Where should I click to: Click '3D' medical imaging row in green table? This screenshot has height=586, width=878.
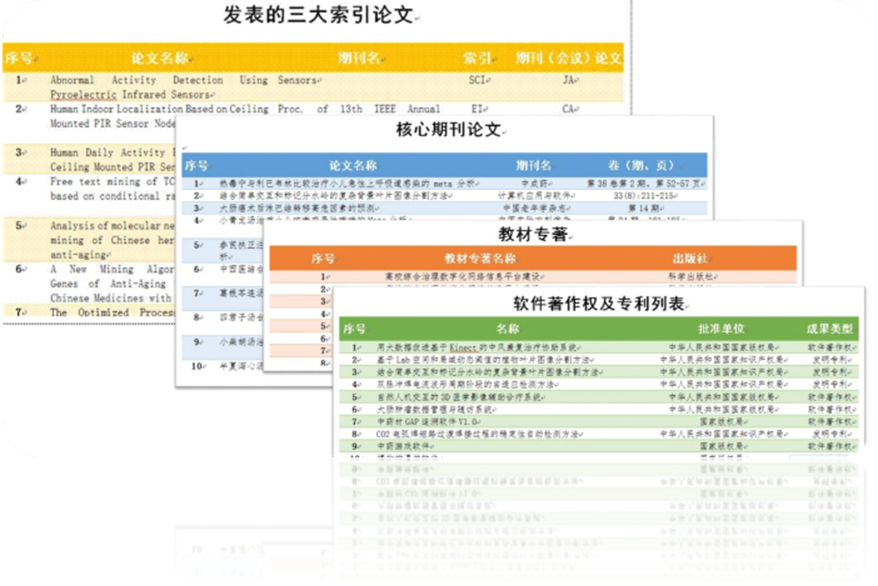pyautogui.click(x=599, y=397)
